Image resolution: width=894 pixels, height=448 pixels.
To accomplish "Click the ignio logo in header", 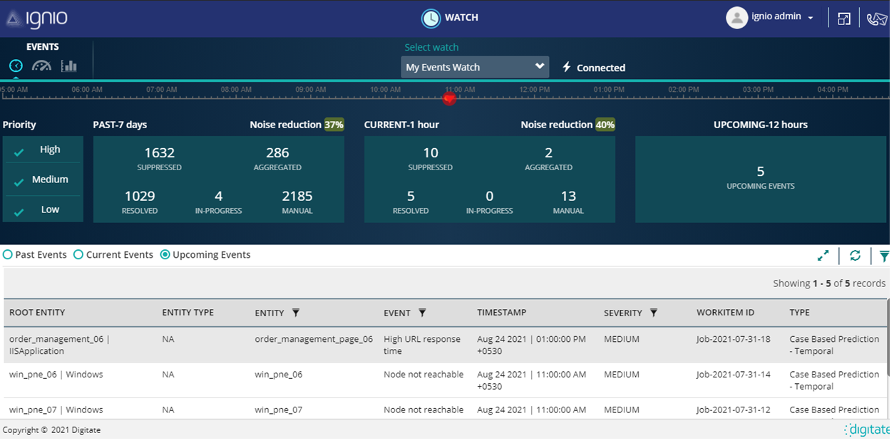I will 47,18.
